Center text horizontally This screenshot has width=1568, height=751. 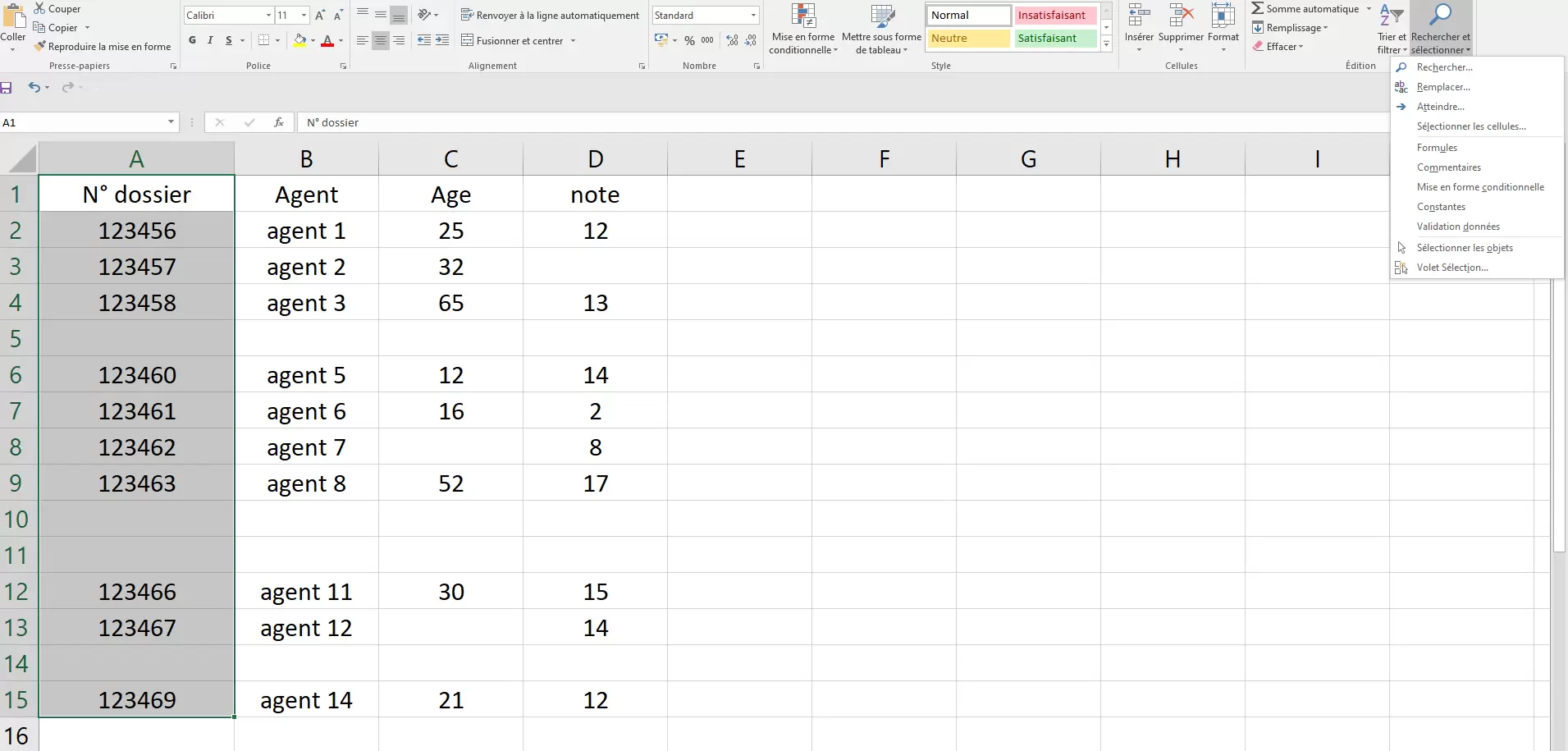point(381,40)
